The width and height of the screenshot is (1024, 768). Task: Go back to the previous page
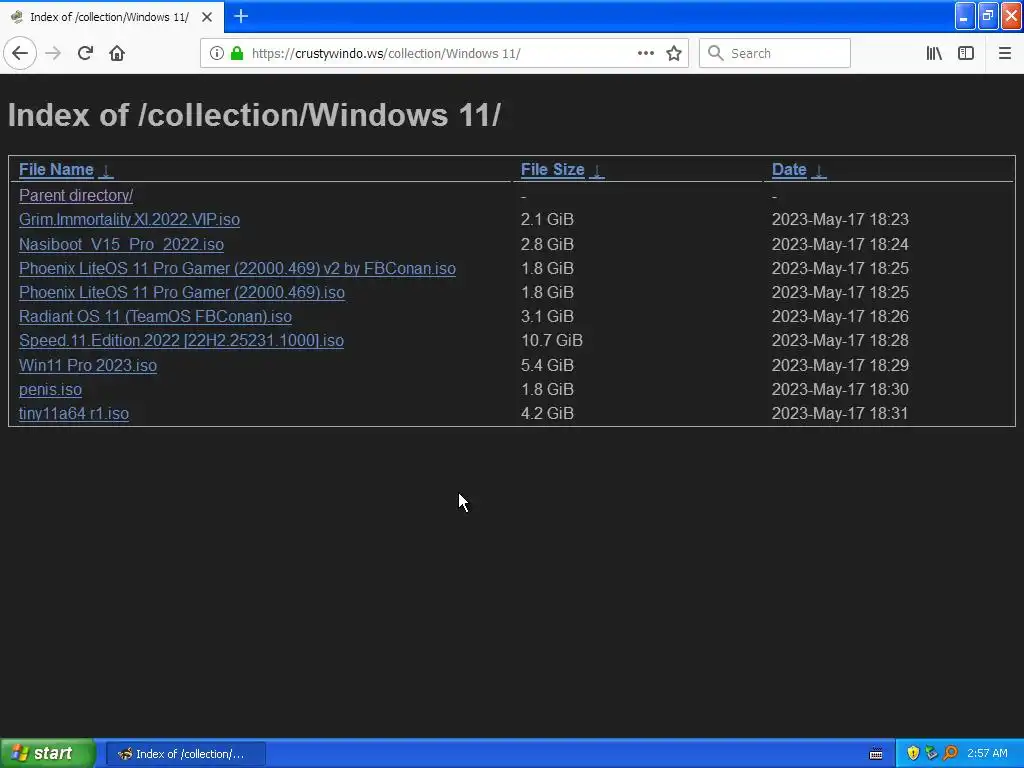pos(20,54)
